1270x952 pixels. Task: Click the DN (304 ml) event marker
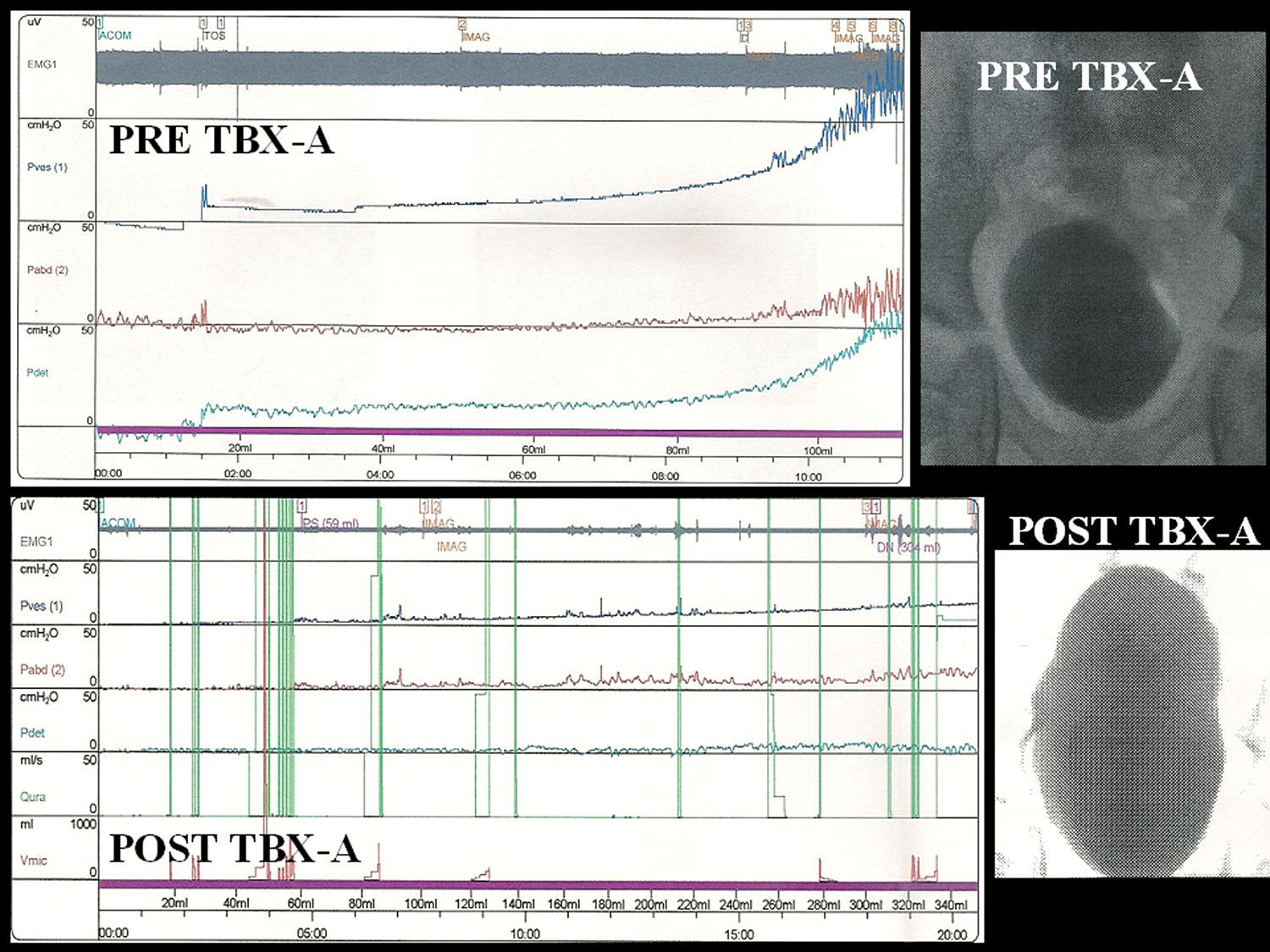[x=908, y=548]
